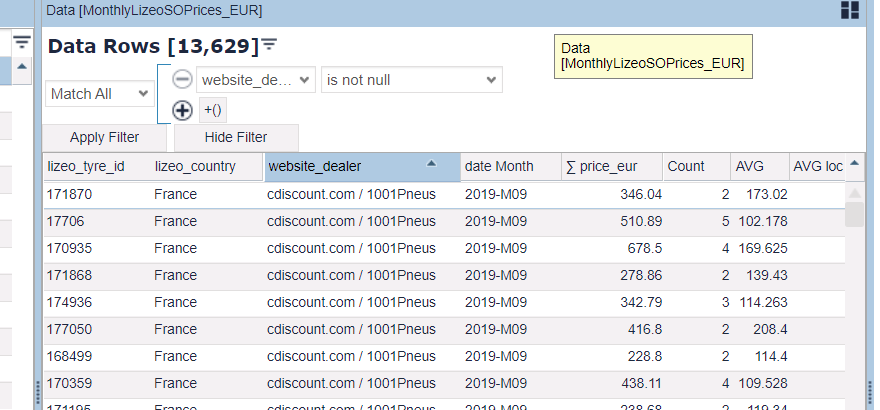Click the sort arrow in website_dealer header
880x410 pixels.
pyautogui.click(x=431, y=165)
